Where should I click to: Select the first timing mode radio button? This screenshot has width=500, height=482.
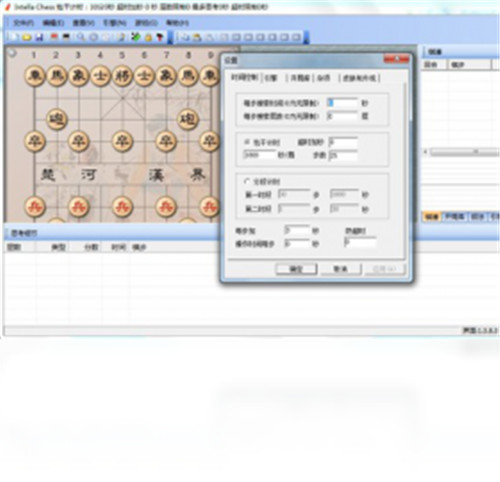pos(247,142)
